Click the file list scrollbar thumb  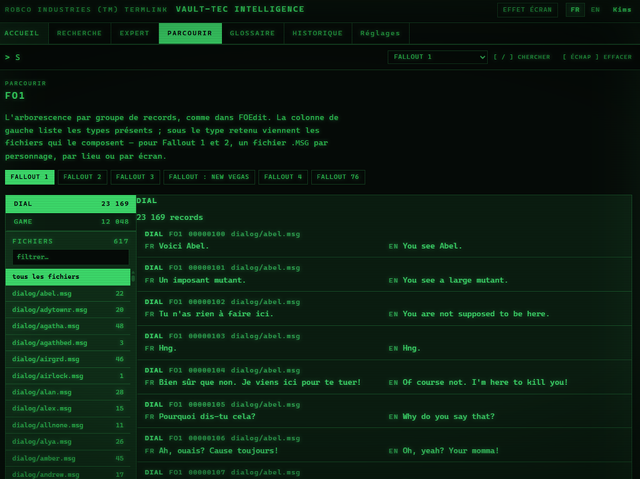(133, 277)
